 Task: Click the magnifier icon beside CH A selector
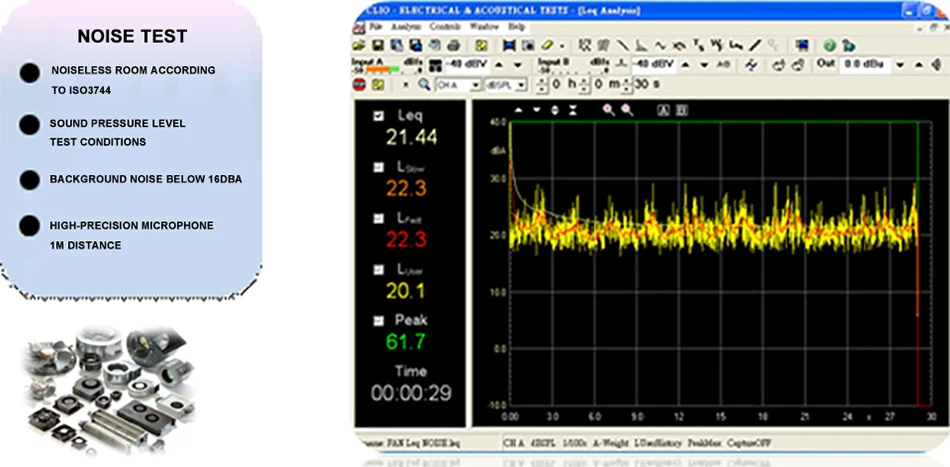point(424,85)
